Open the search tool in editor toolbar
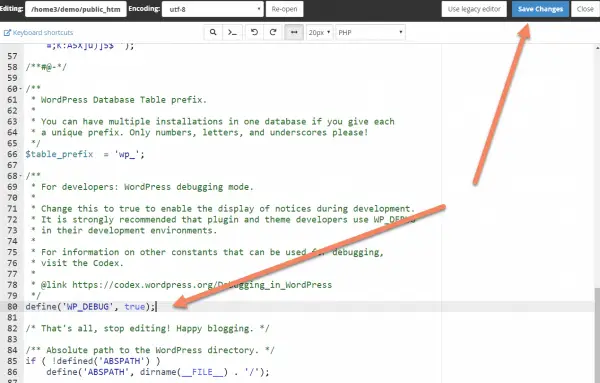Screen dimensions: 600x383 click(x=213, y=33)
